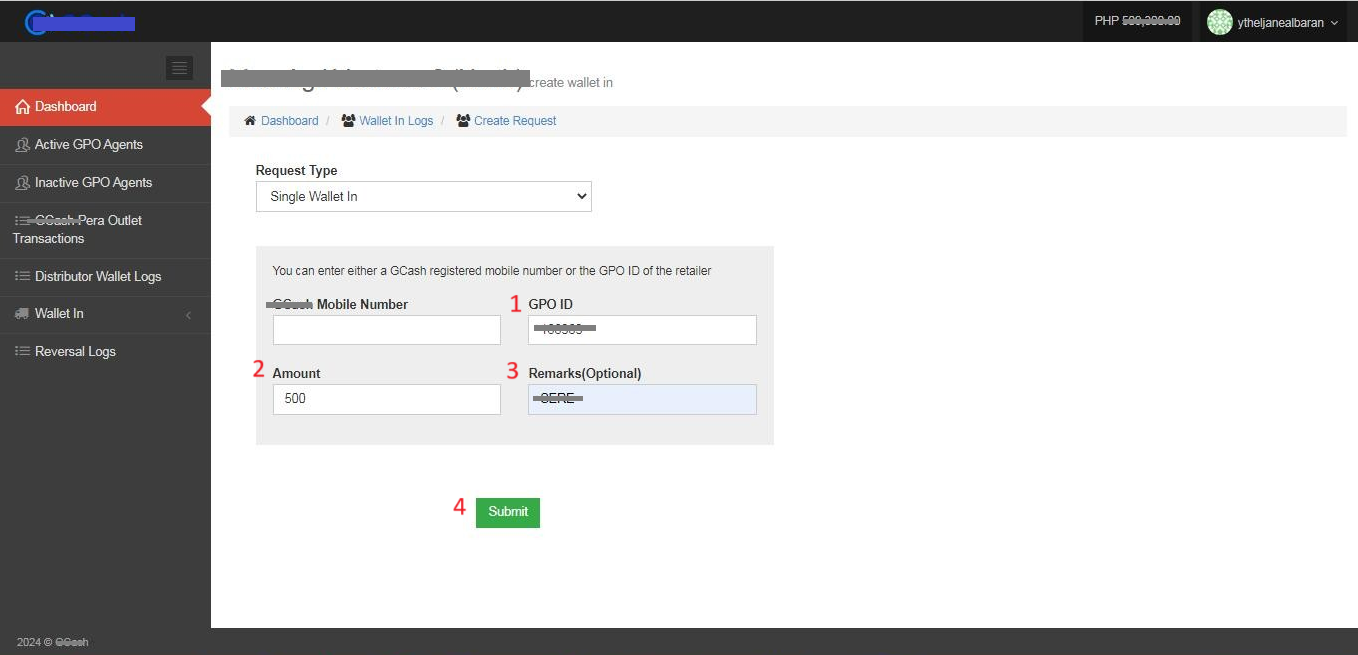The image size is (1358, 655).
Task: Open Distributor Wallet Logs in sidebar
Action: [105, 277]
